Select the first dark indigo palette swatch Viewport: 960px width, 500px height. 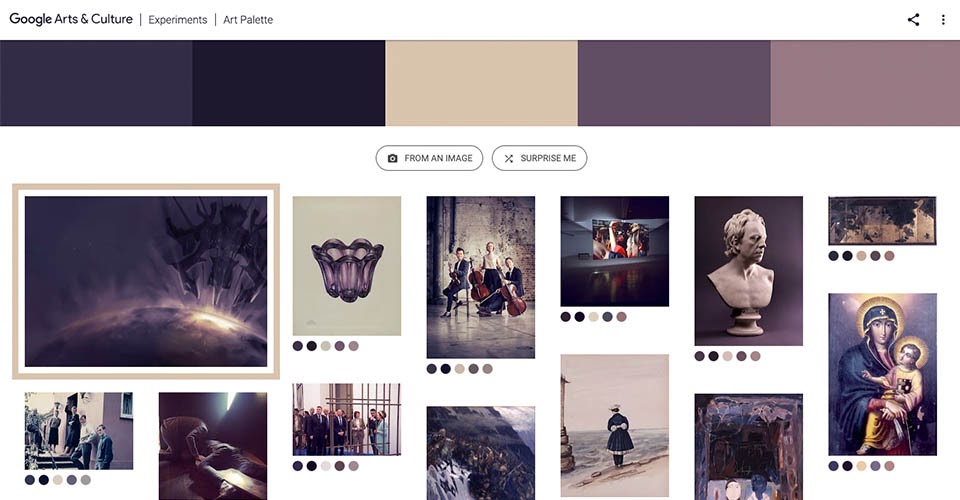pyautogui.click(x=96, y=83)
